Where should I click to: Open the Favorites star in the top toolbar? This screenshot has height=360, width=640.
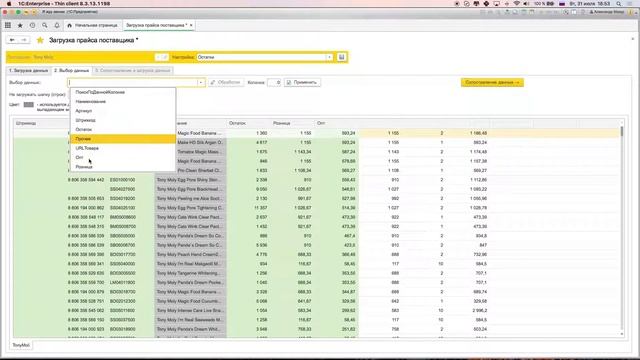point(20,25)
